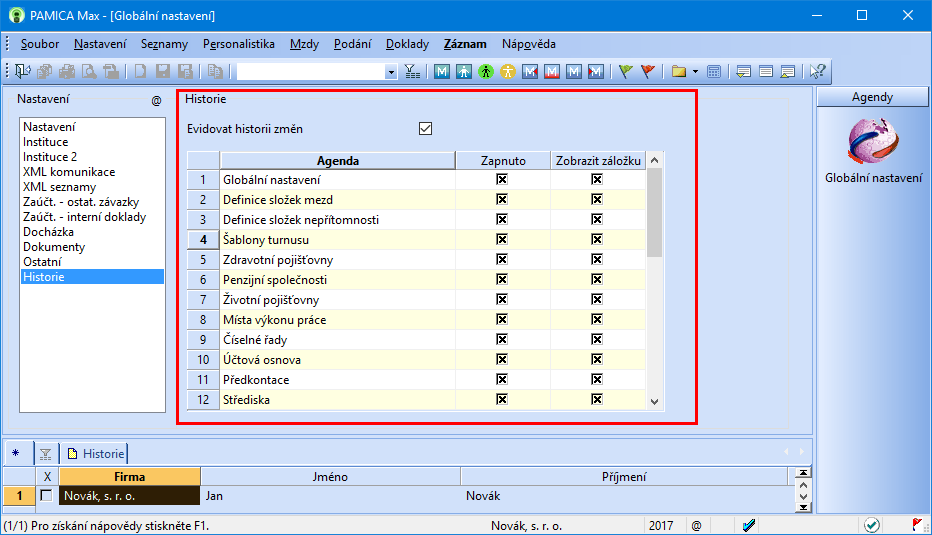Click the M icon with left red arrow
Image resolution: width=932 pixels, height=535 pixels.
tap(530, 71)
